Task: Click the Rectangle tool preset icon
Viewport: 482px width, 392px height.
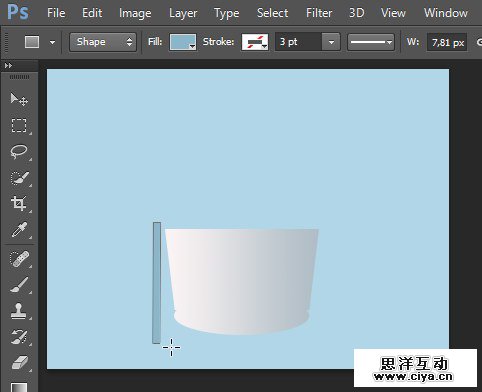Action: click(32, 42)
